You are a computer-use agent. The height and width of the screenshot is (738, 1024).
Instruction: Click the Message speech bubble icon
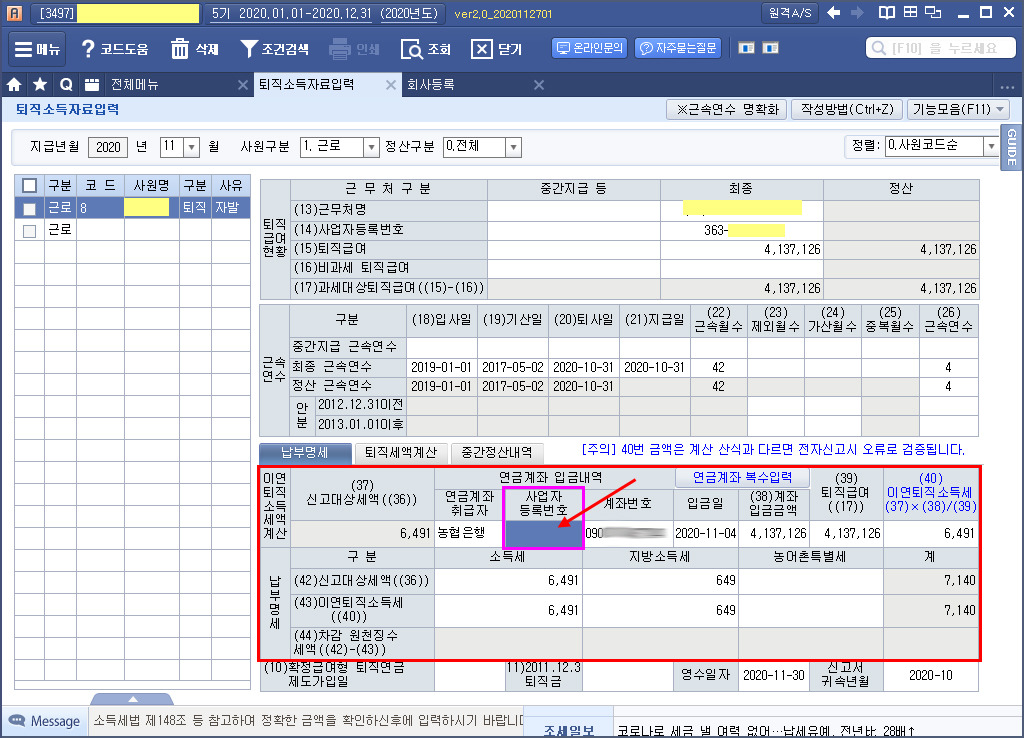pyautogui.click(x=17, y=721)
